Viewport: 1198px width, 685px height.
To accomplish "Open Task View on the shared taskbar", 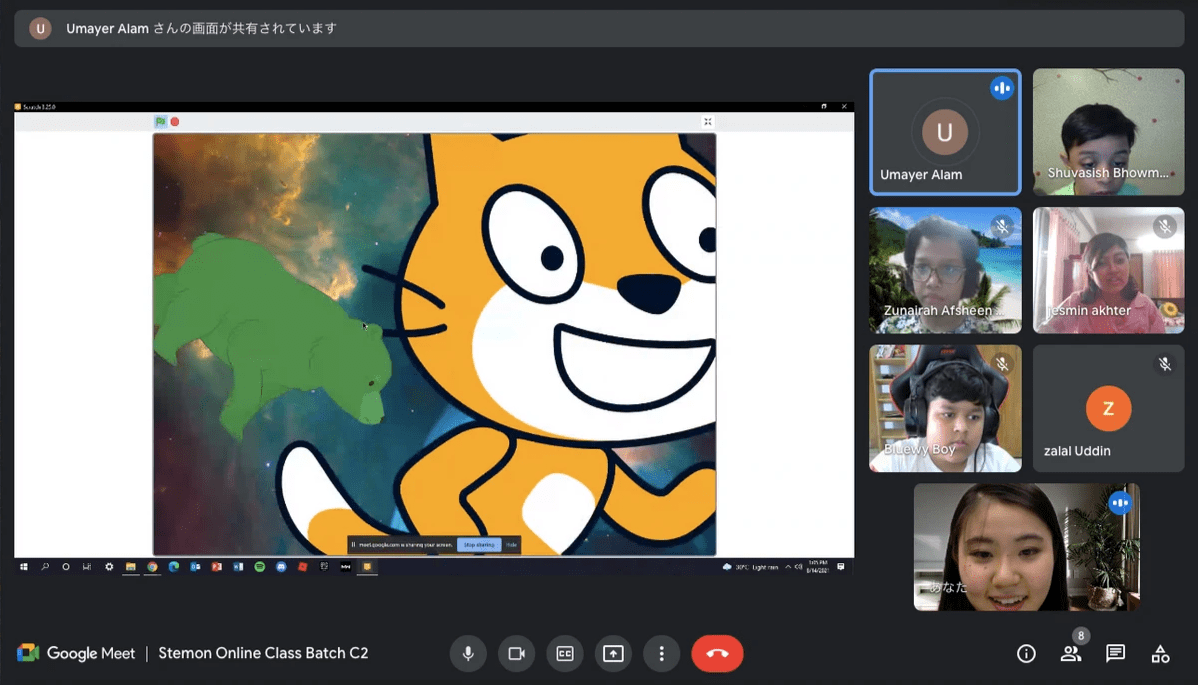I will 87,567.
